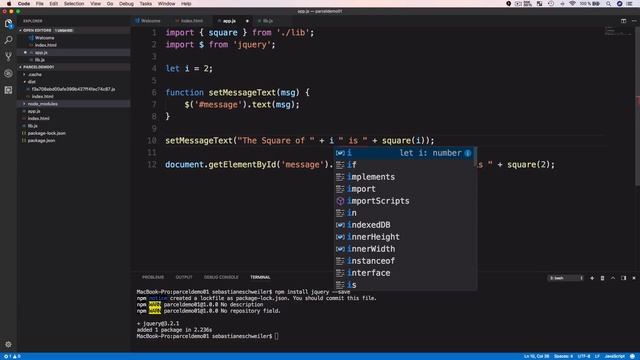
Task: Switch to the Welcome editor tab
Action: point(150,21)
